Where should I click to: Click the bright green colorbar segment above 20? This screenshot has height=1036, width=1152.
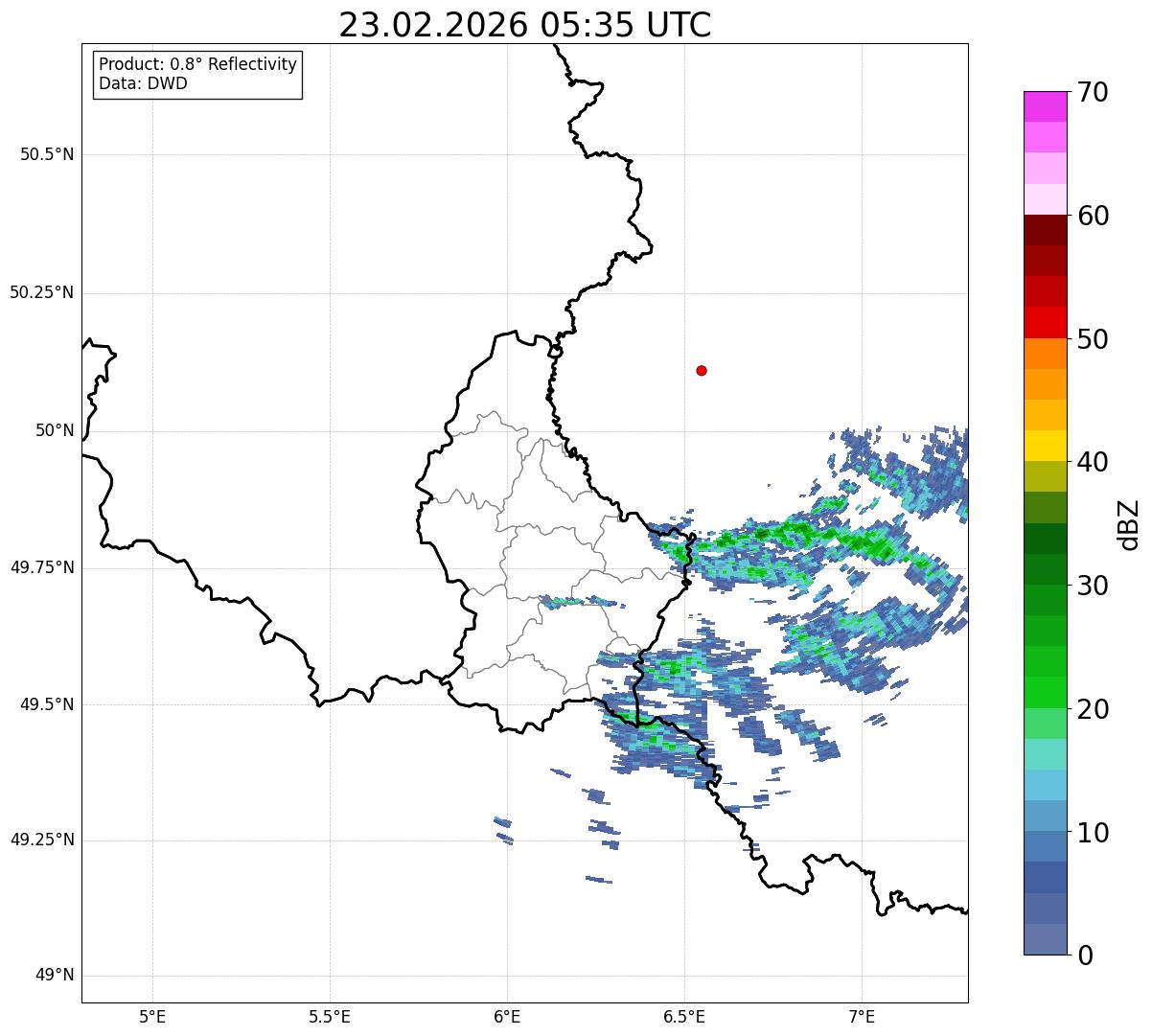1045,692
